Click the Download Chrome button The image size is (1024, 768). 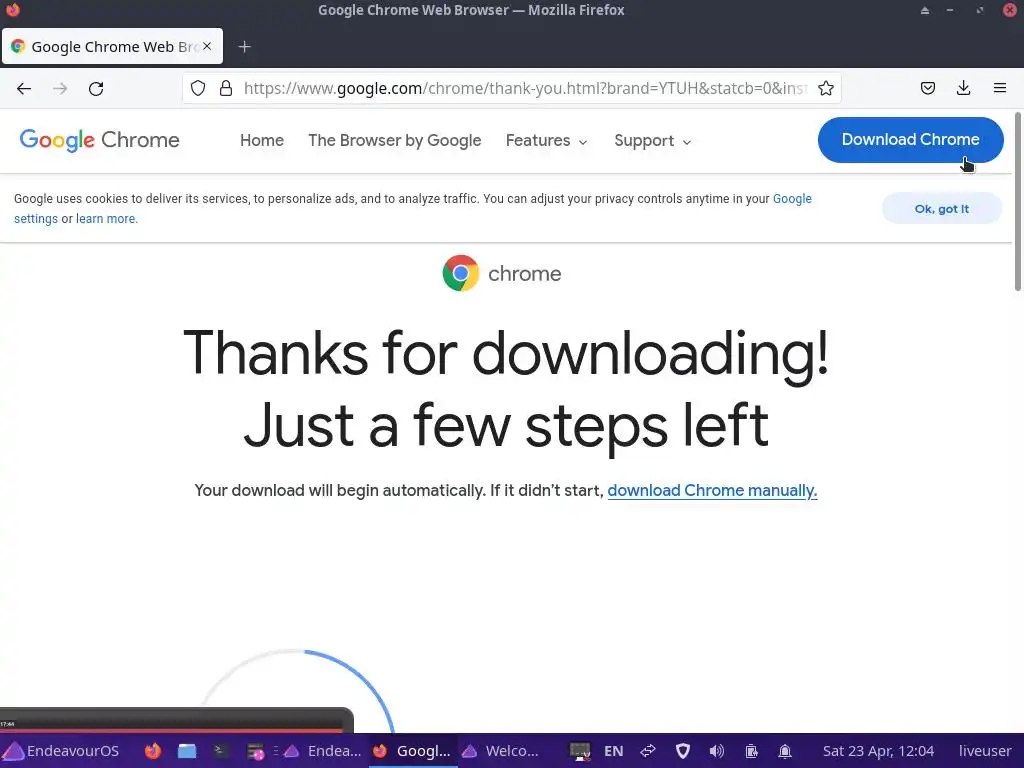[910, 140]
